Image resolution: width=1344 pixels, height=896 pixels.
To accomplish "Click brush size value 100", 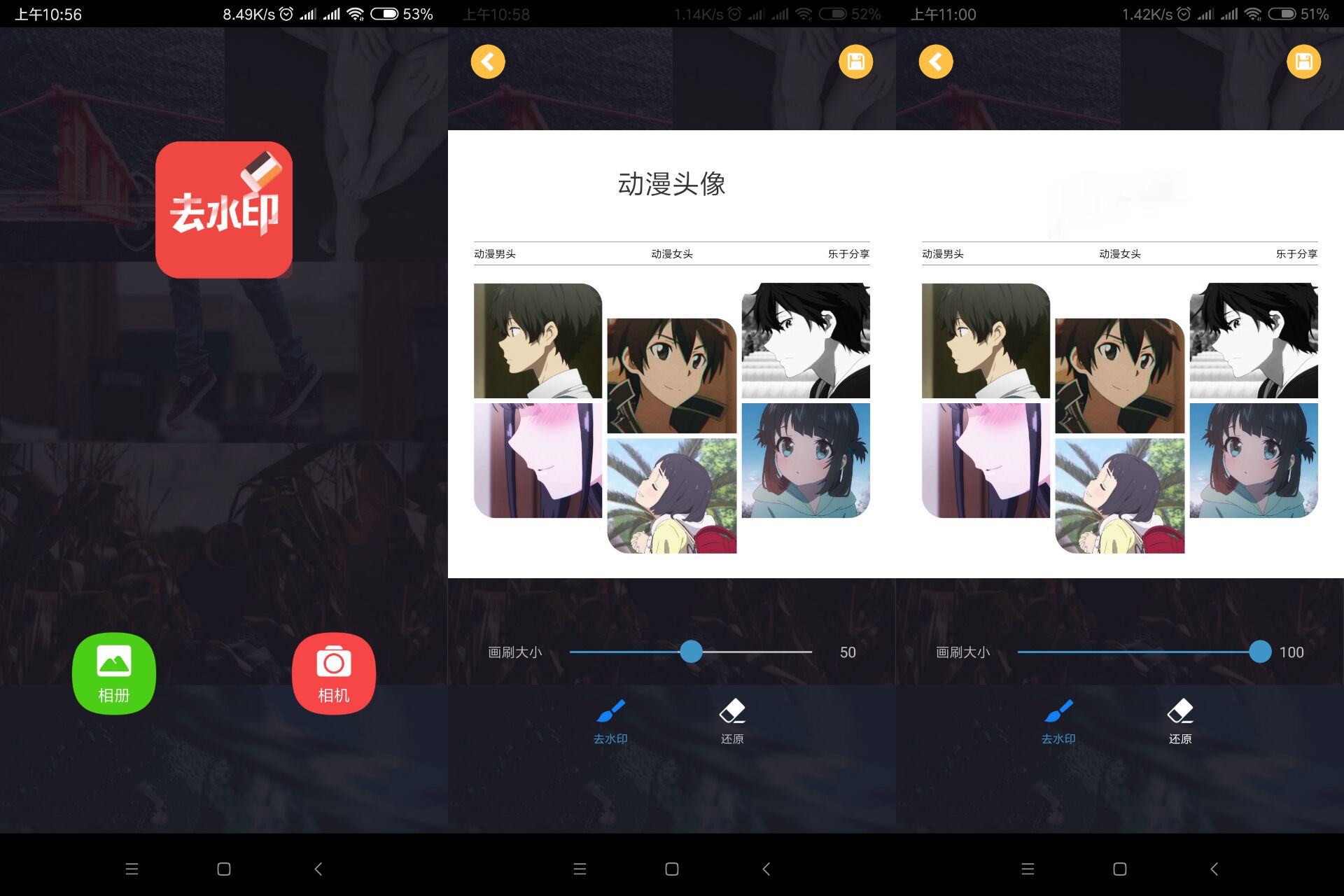I will pyautogui.click(x=1291, y=652).
